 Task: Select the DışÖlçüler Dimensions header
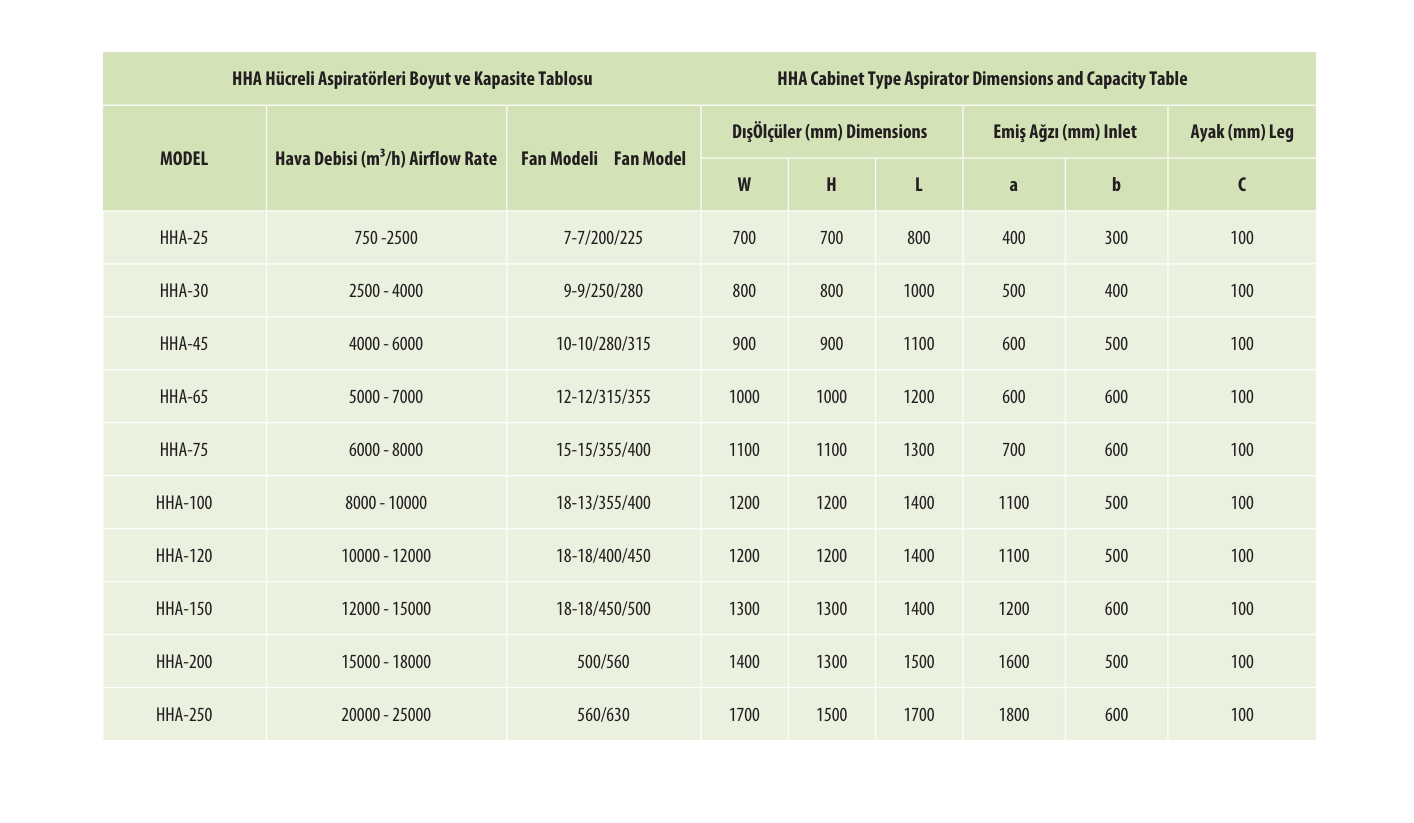pos(829,132)
